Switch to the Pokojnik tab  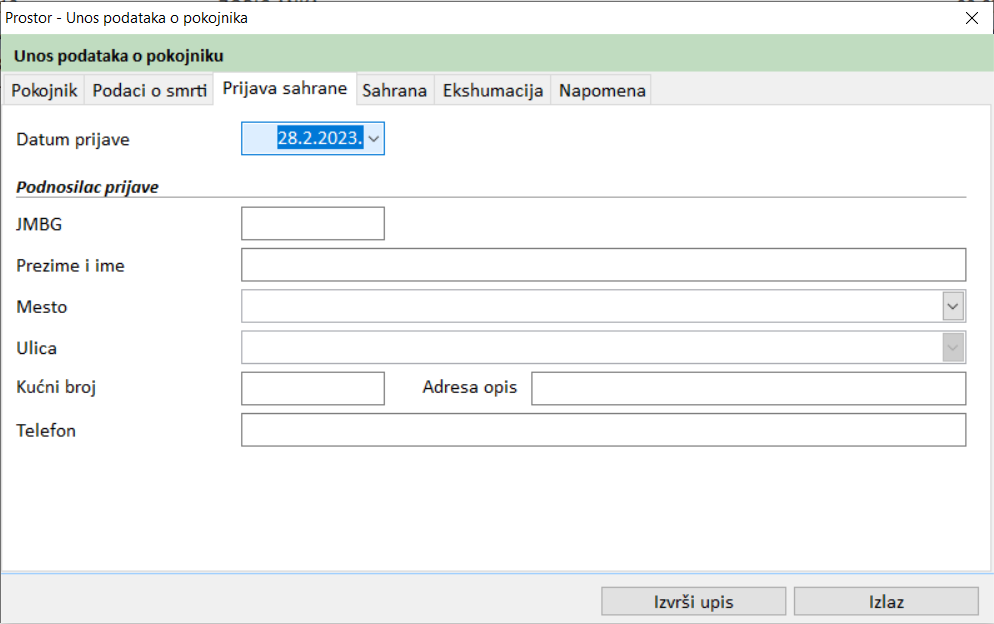pyautogui.click(x=44, y=90)
